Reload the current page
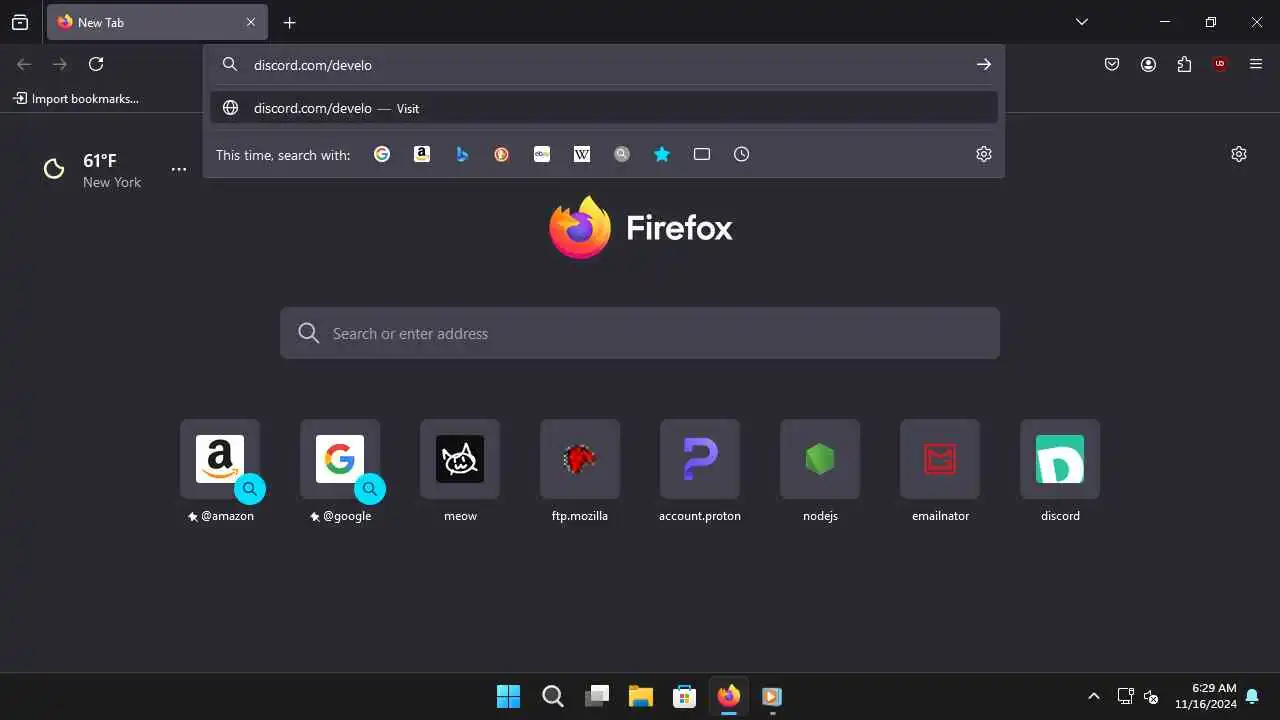This screenshot has height=720, width=1280. (x=96, y=64)
